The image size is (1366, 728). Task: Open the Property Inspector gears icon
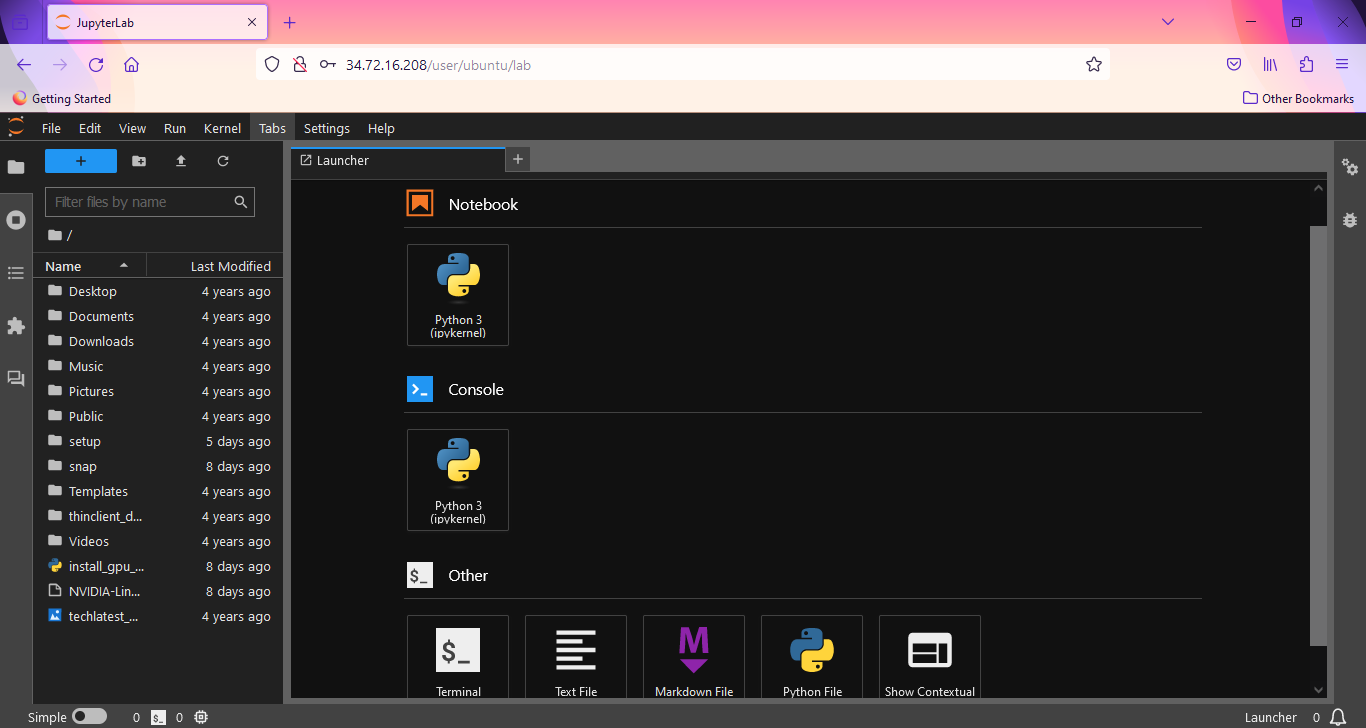click(1350, 167)
